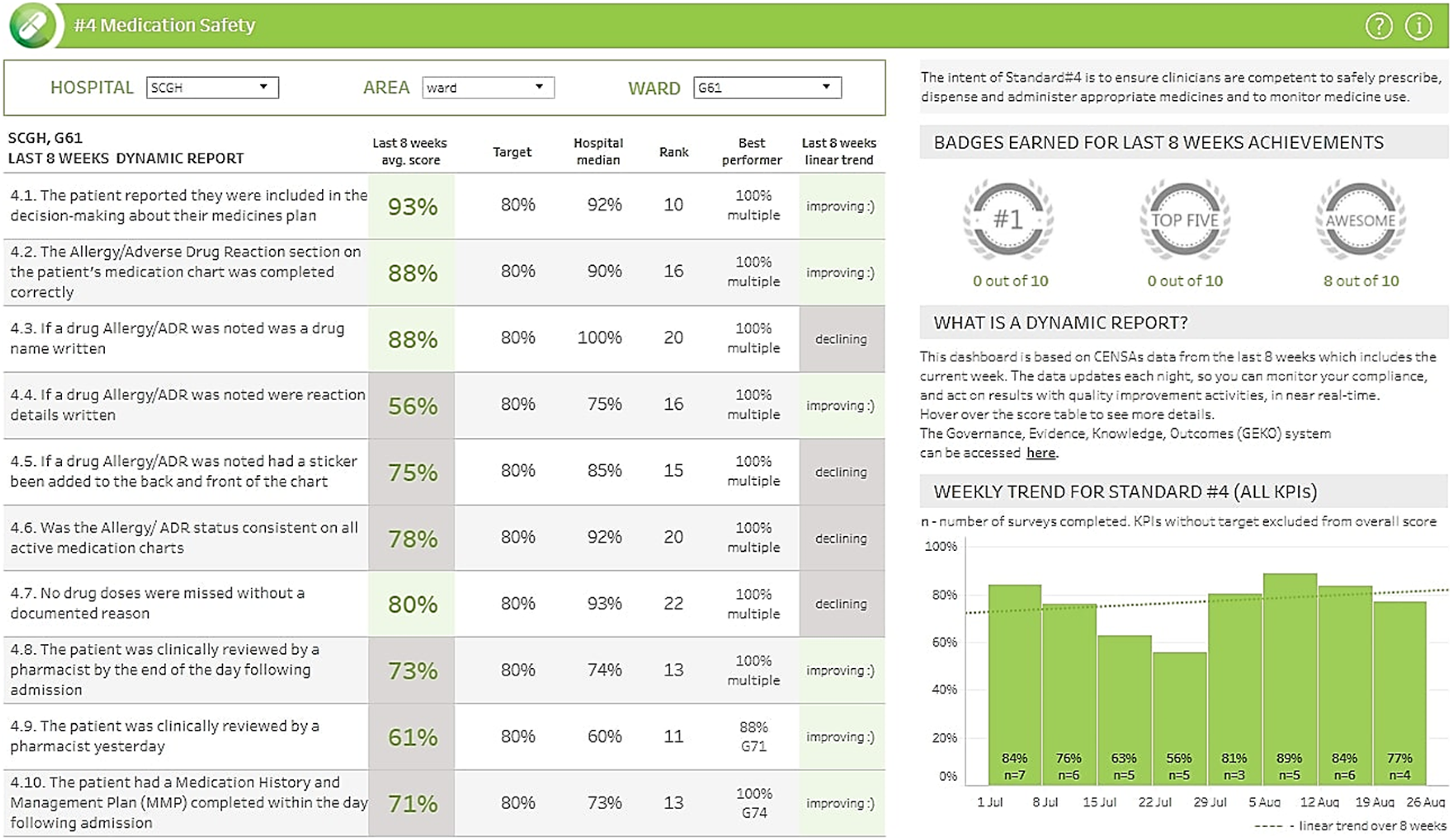Open the HOSPITAL dropdown showing SCGH

pyautogui.click(x=213, y=88)
